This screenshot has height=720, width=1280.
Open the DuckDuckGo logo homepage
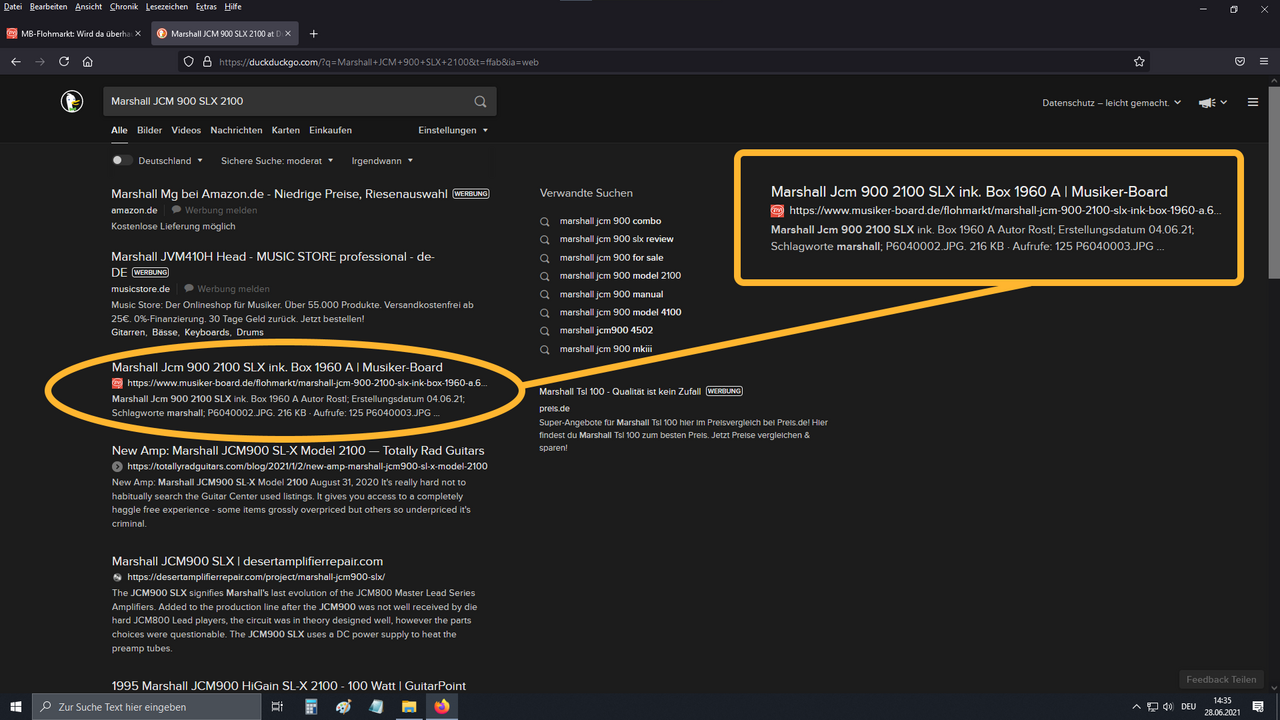click(71, 101)
